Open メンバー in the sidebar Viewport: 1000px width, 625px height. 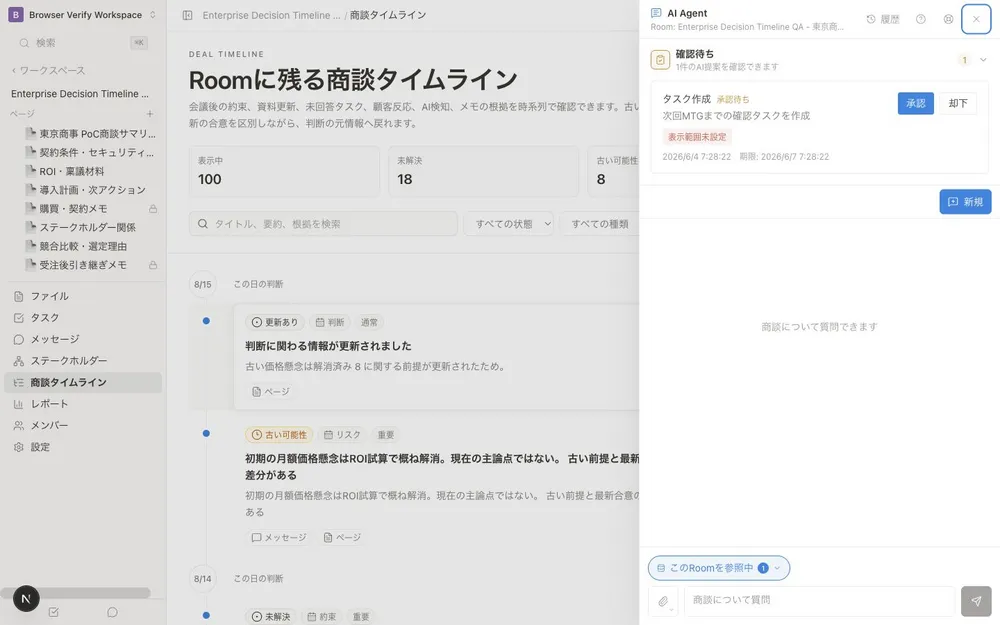(x=83, y=425)
